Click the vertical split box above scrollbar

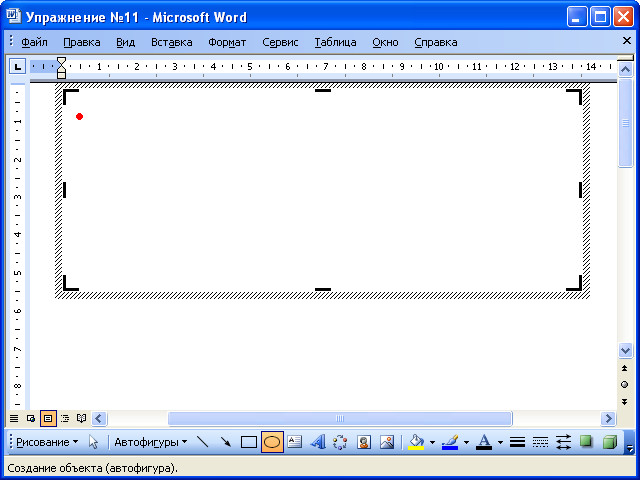coord(625,58)
